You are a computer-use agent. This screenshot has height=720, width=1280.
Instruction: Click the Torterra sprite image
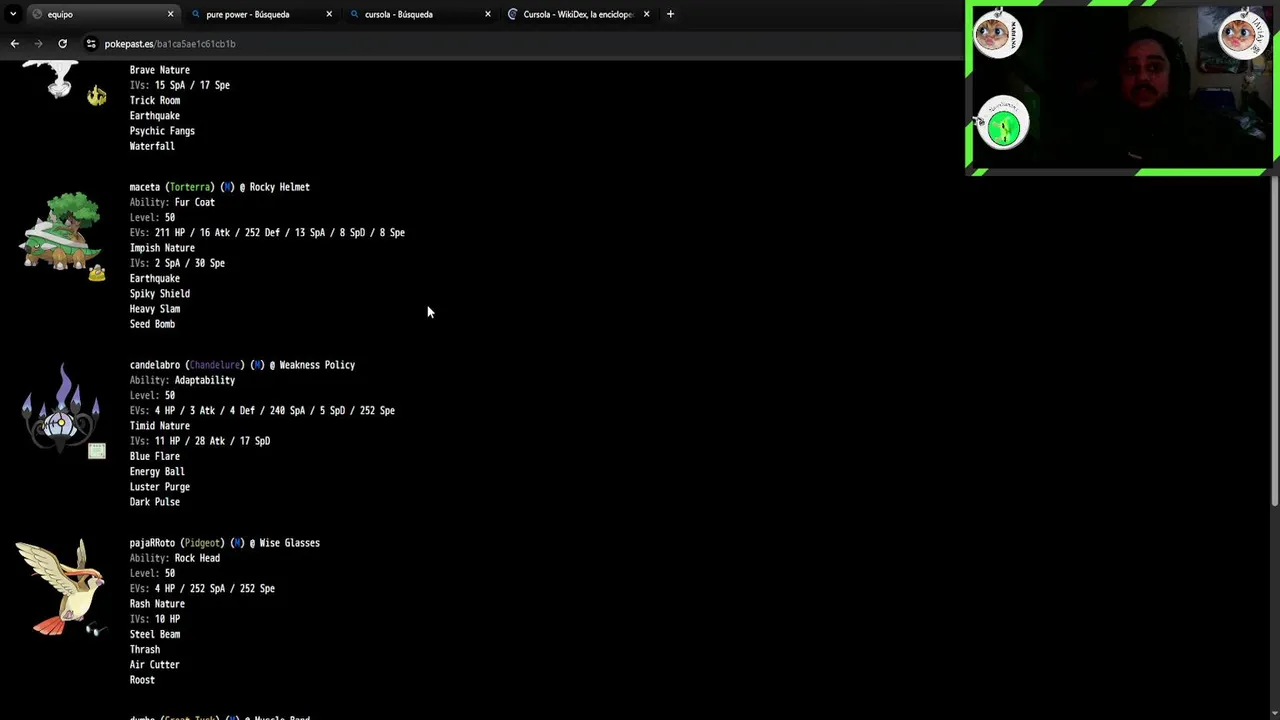(x=61, y=232)
